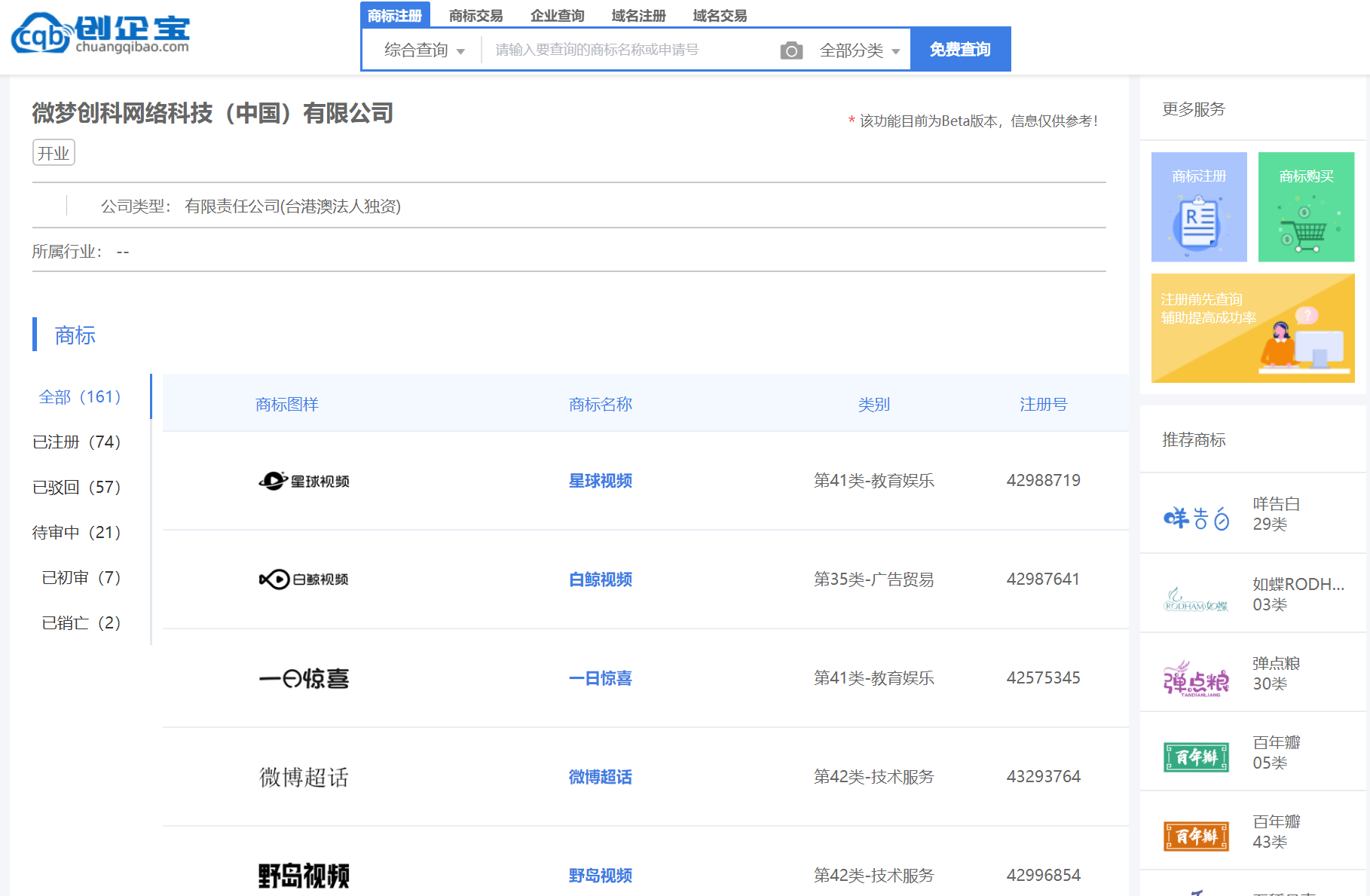This screenshot has width=1370, height=896.
Task: Filter trademarks by 已初审 (7)
Action: point(81,577)
